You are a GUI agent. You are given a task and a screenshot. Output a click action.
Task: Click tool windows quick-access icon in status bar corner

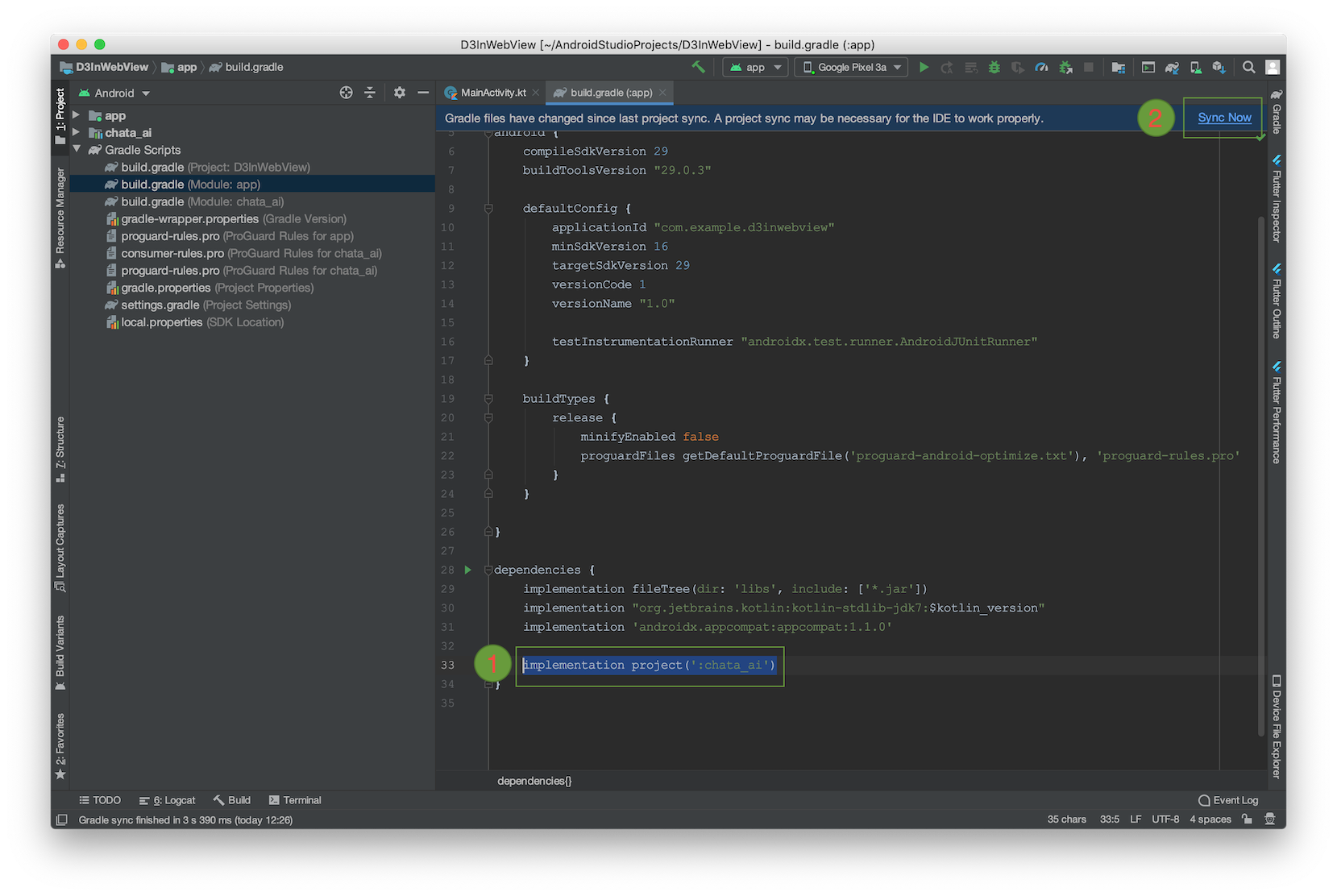(61, 819)
